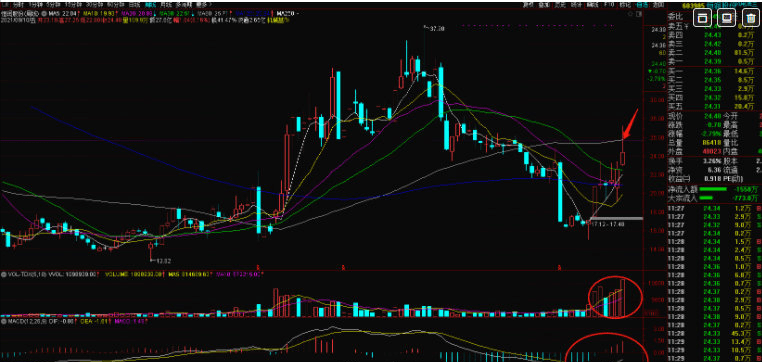Click the monitor-shaped icon button at top right

[727, 18]
